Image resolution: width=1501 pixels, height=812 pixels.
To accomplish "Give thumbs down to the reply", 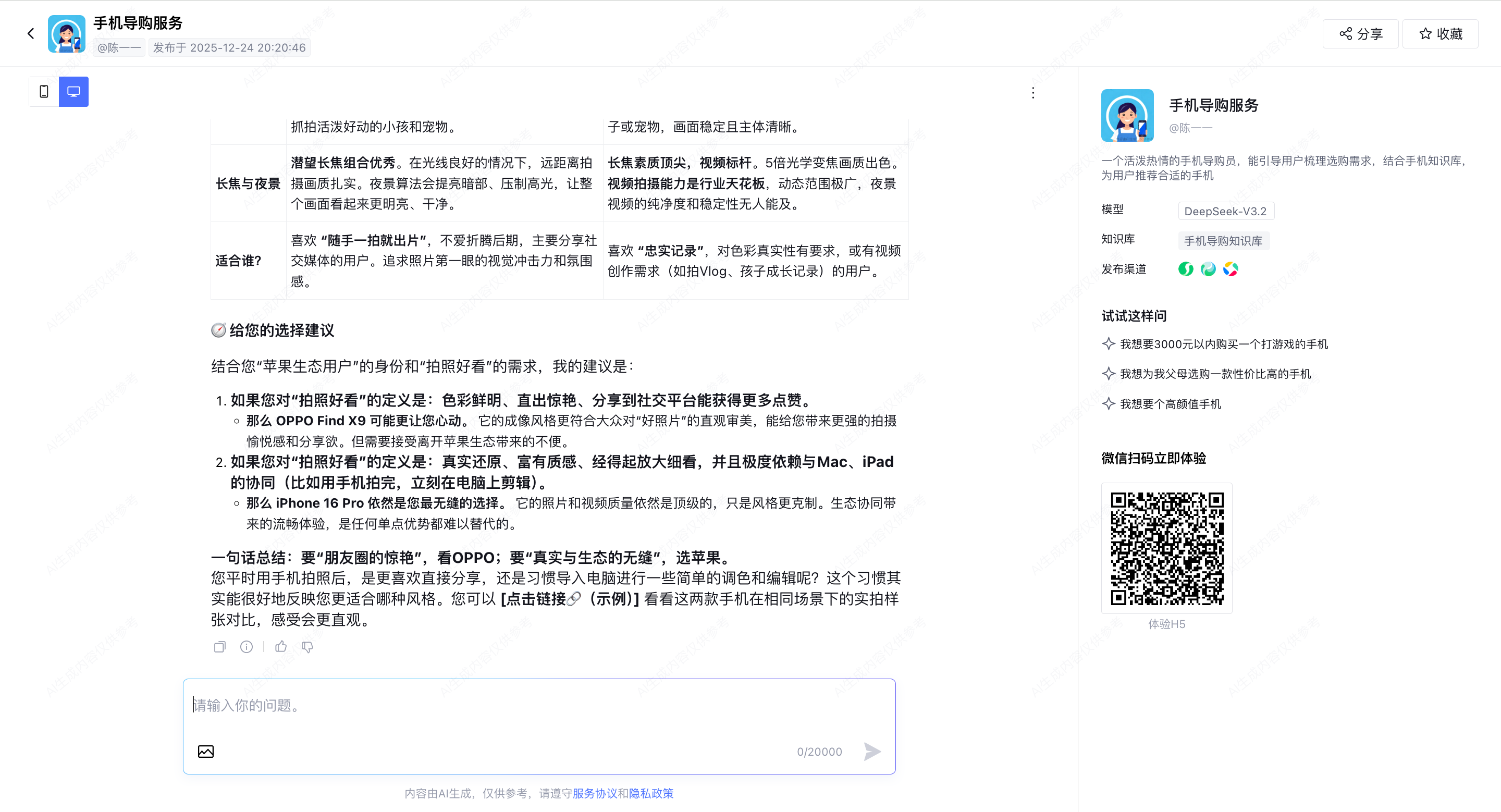I will [x=307, y=647].
